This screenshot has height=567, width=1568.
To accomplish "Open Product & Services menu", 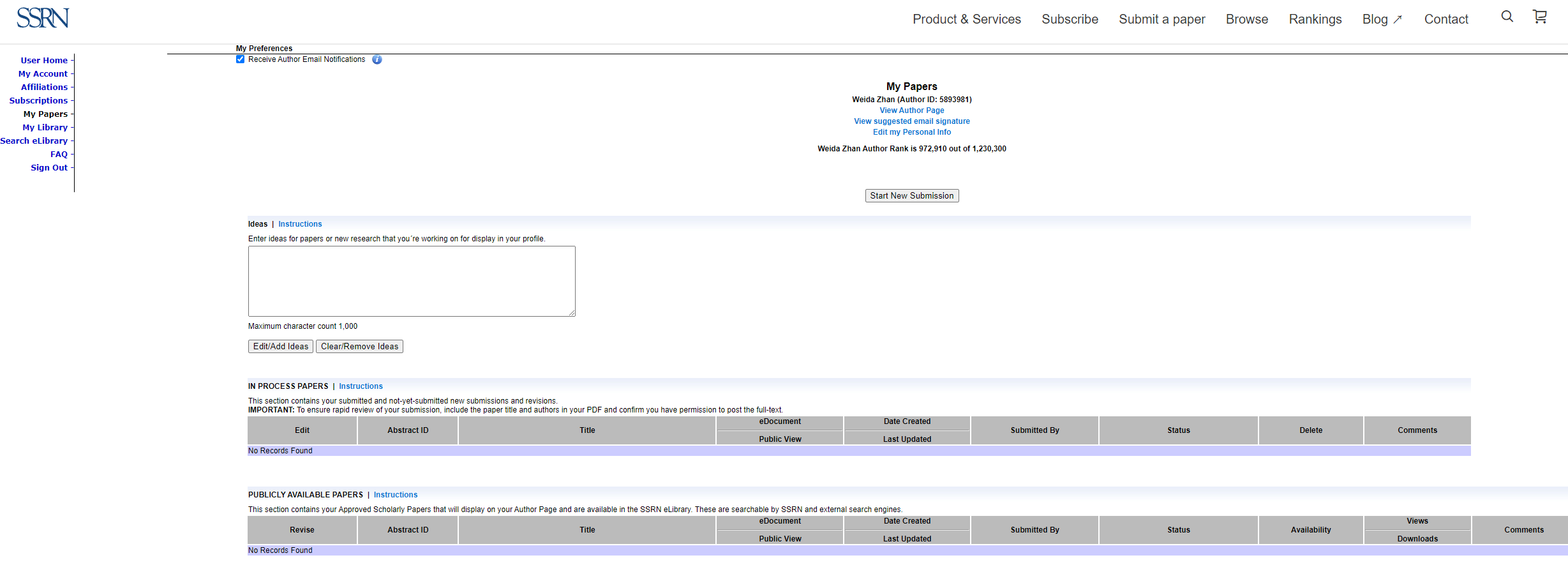I will (967, 19).
